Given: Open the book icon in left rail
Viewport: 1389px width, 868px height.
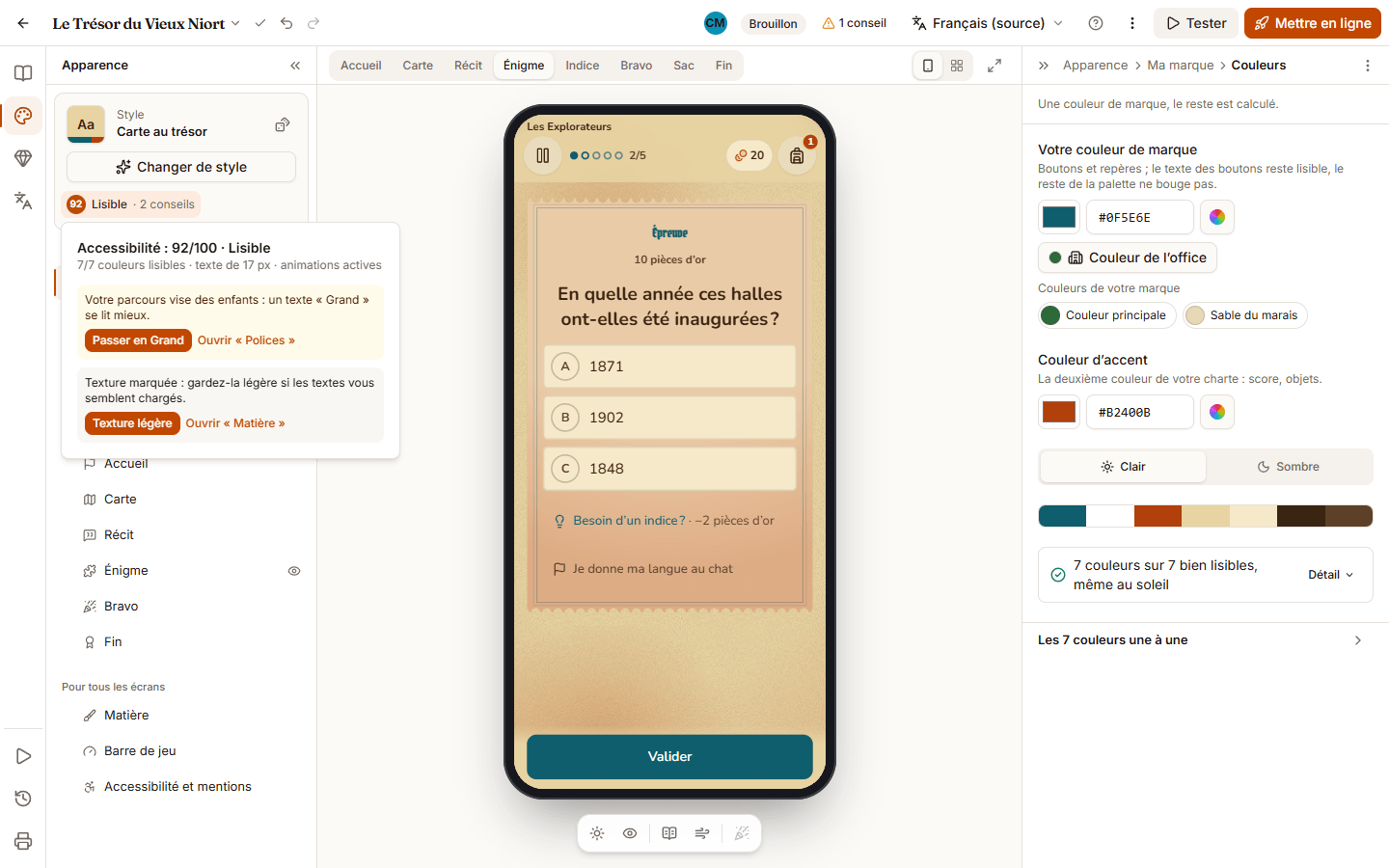Looking at the screenshot, I should click(23, 73).
